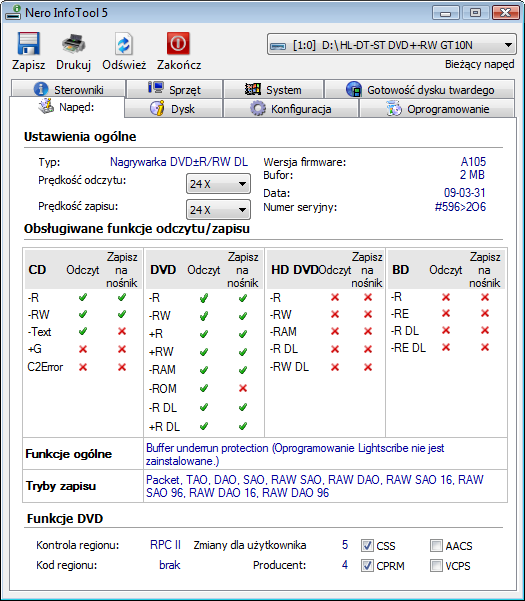
Task: Switch to the Sprzęt tab
Action: pyautogui.click(x=174, y=89)
